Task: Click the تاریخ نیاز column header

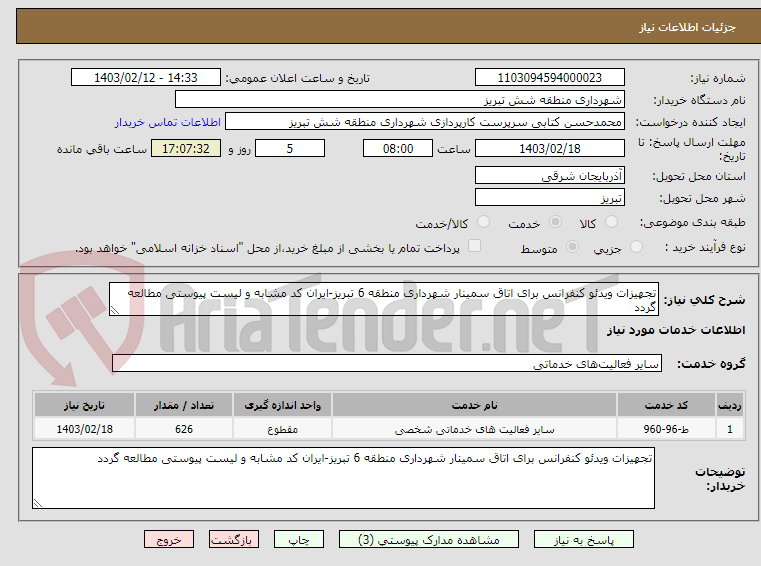Action: click(84, 405)
